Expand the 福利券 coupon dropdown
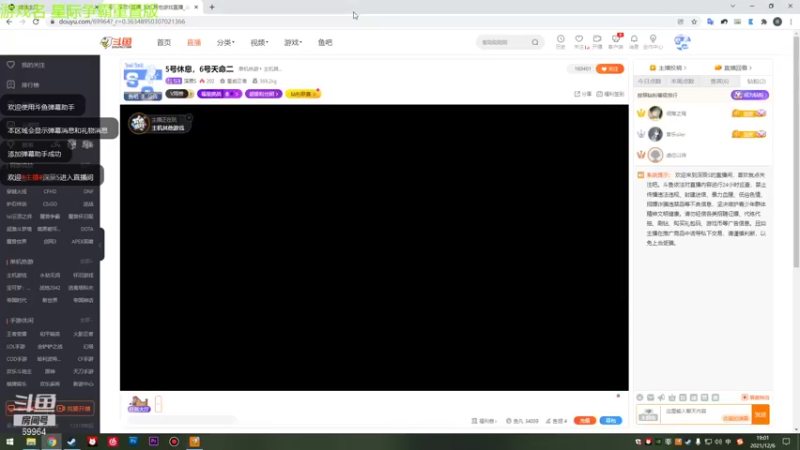 484,421
